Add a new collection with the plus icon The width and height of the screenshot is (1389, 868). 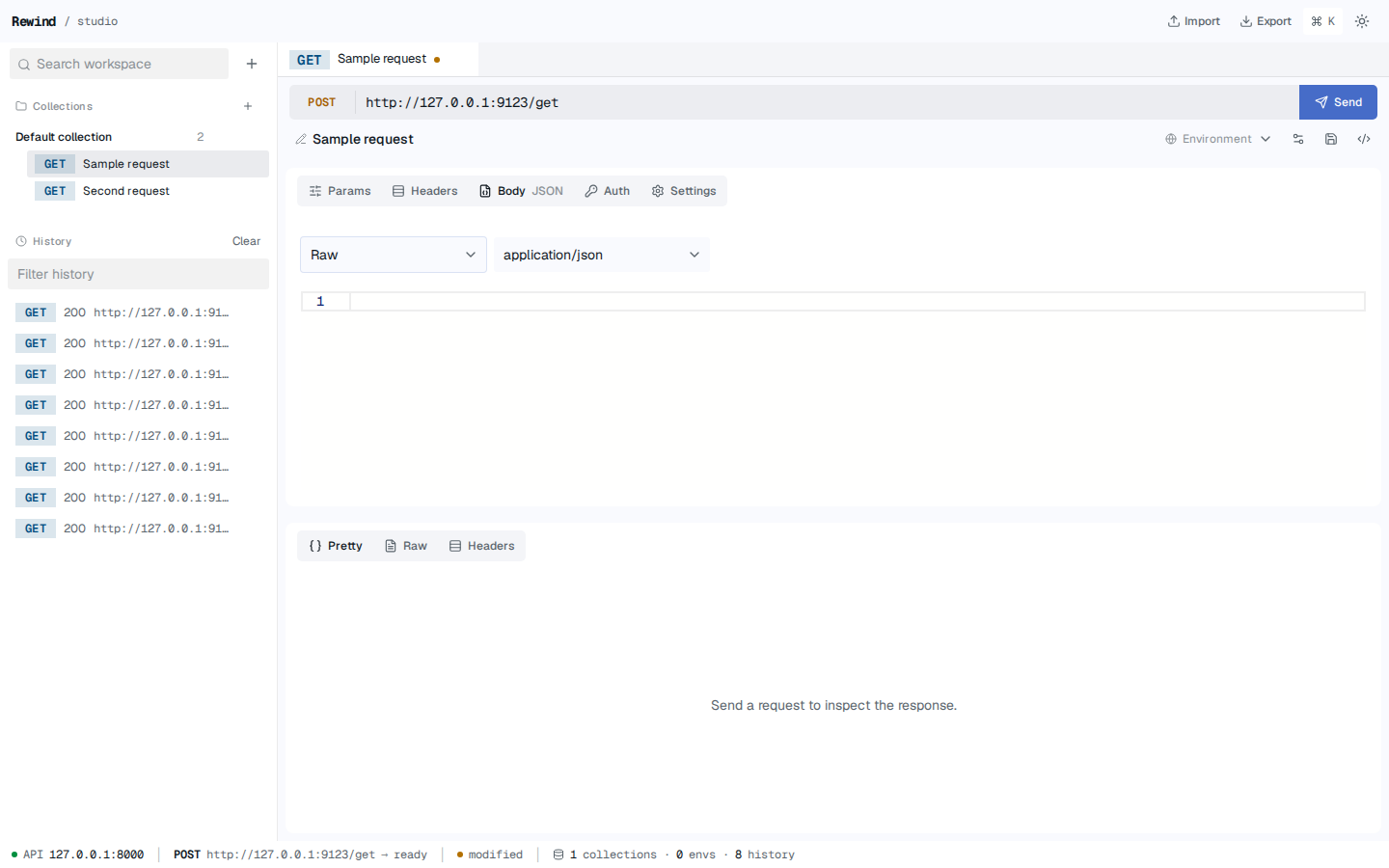click(x=248, y=106)
